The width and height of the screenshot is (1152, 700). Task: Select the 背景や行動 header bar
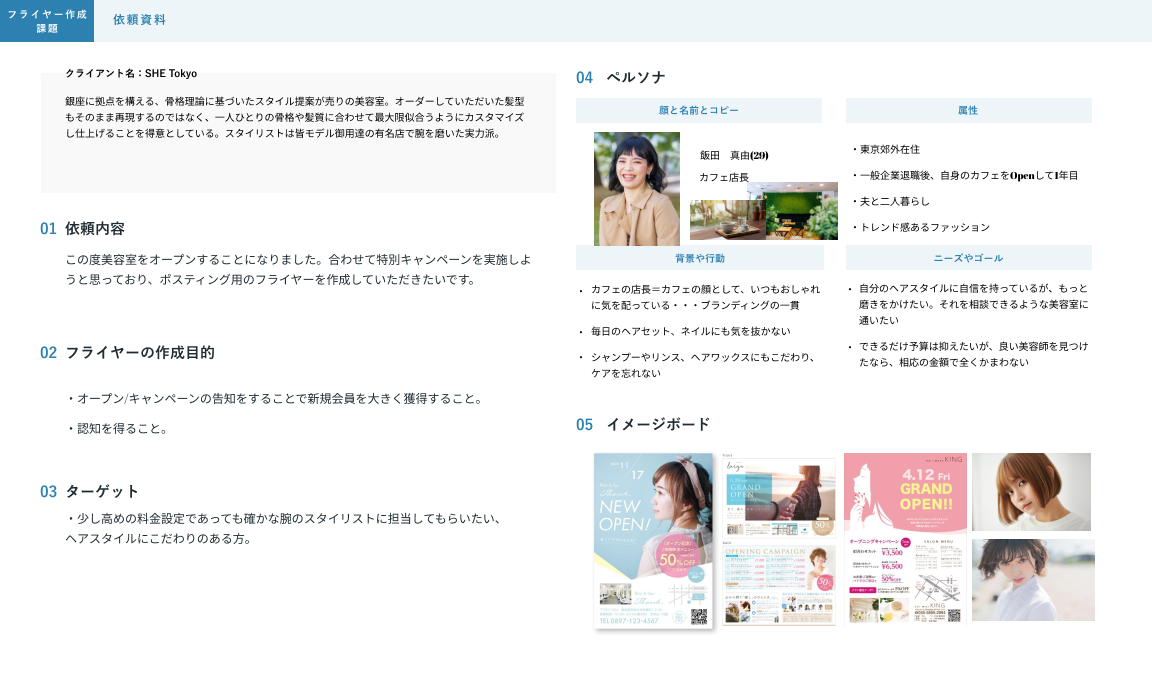click(x=699, y=258)
